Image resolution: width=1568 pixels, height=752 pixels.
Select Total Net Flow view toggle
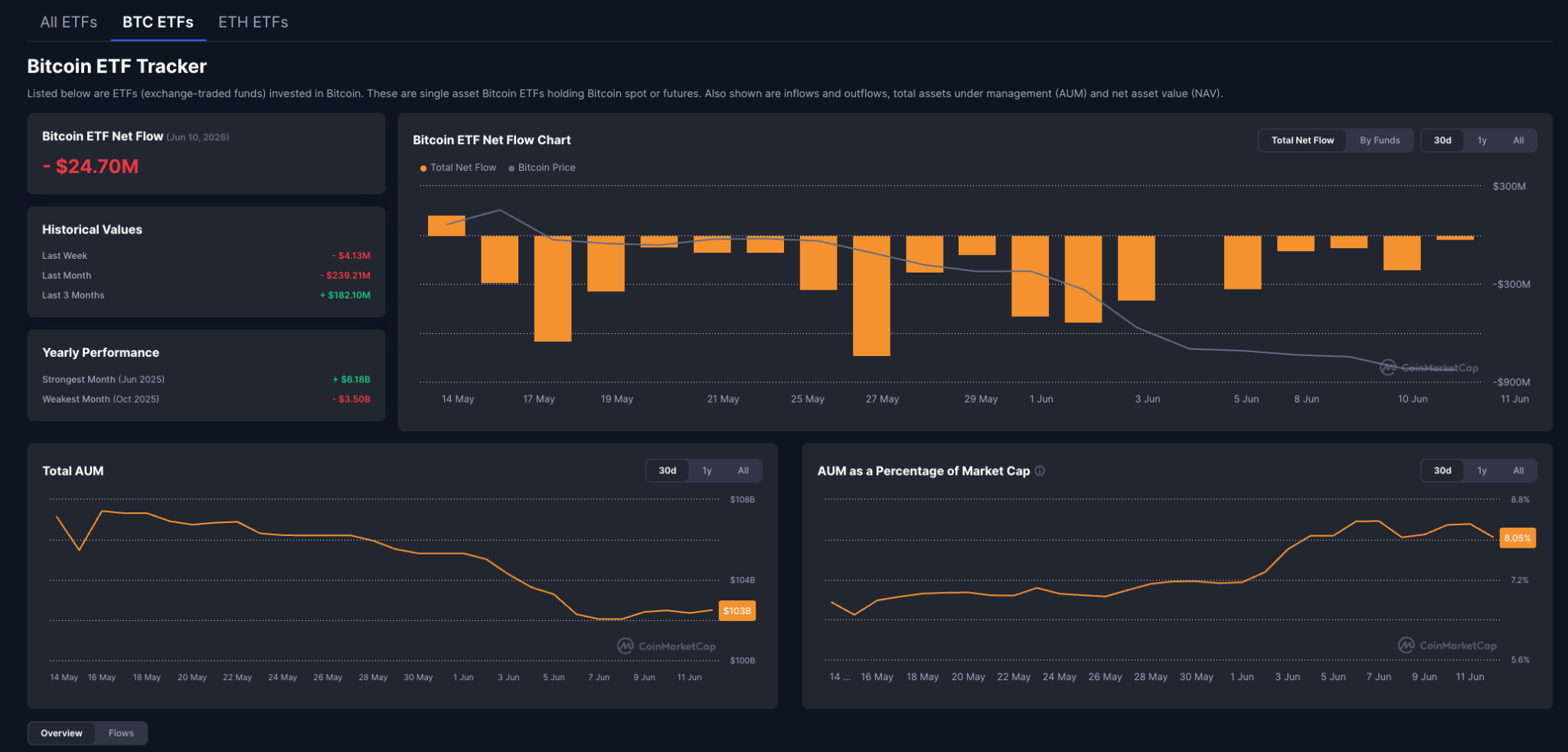click(x=1302, y=140)
